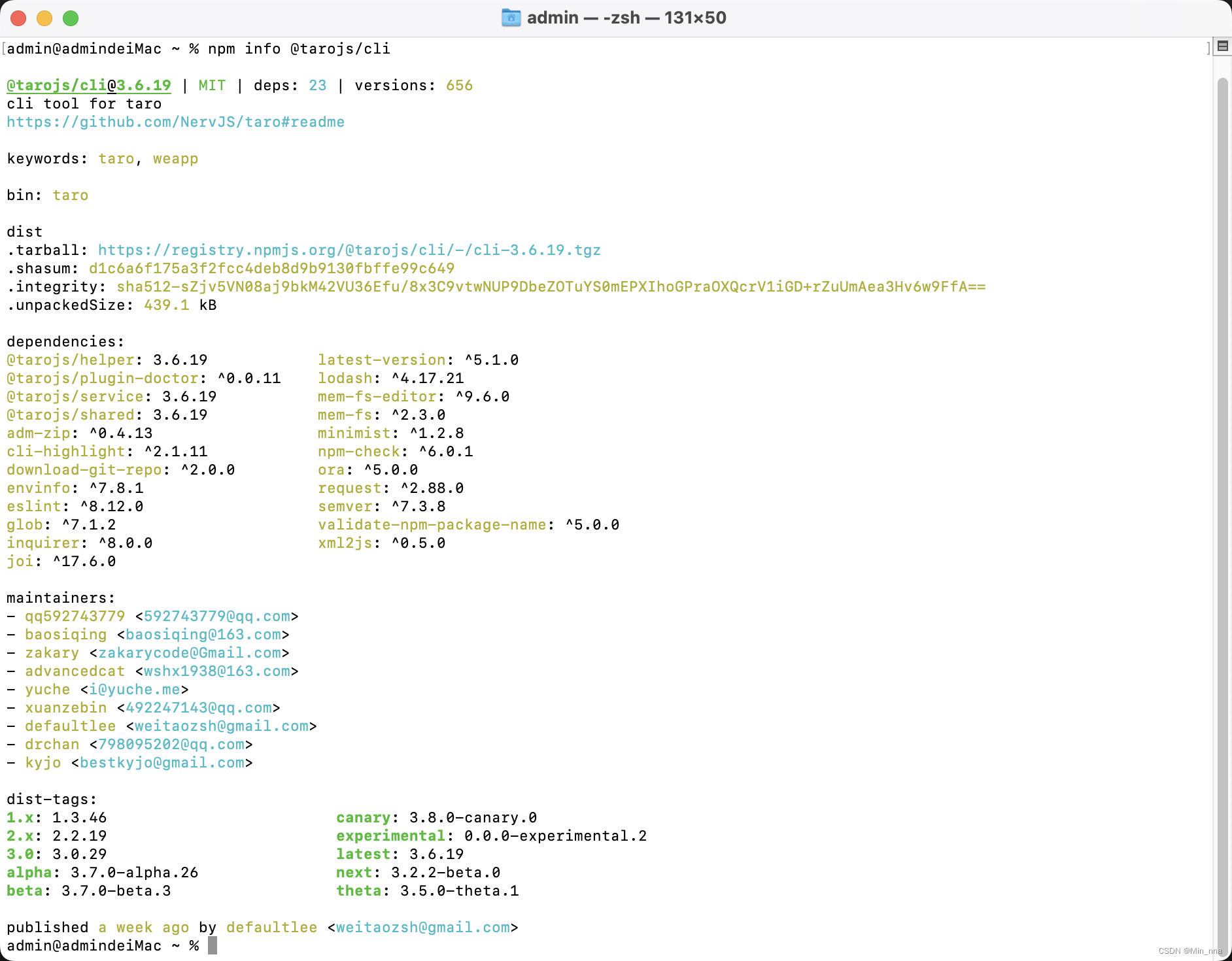
Task: Click the 798095202@qq.com email address
Action: (171, 745)
